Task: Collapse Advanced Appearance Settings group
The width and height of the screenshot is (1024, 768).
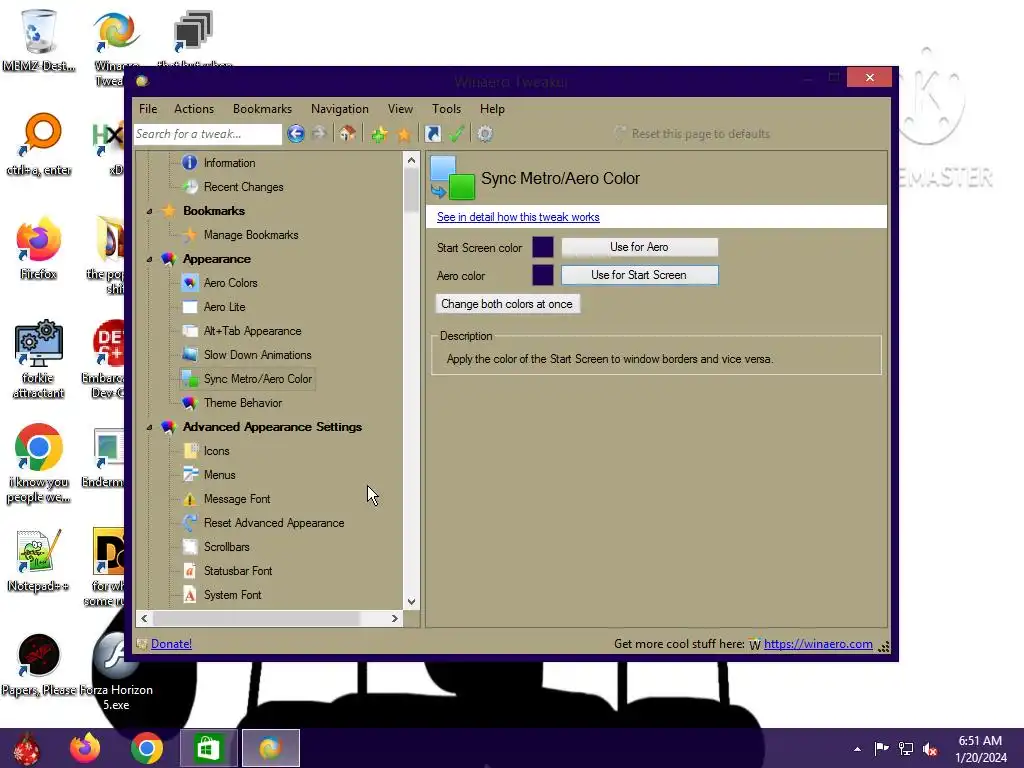Action: (150, 427)
